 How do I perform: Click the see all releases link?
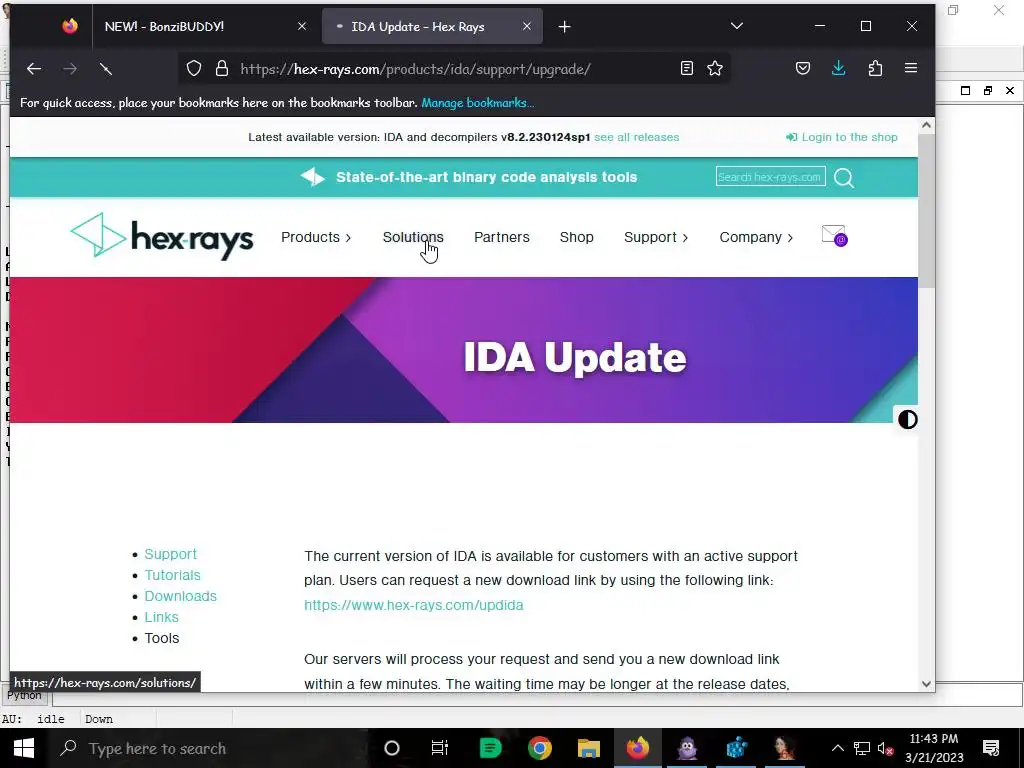(637, 137)
